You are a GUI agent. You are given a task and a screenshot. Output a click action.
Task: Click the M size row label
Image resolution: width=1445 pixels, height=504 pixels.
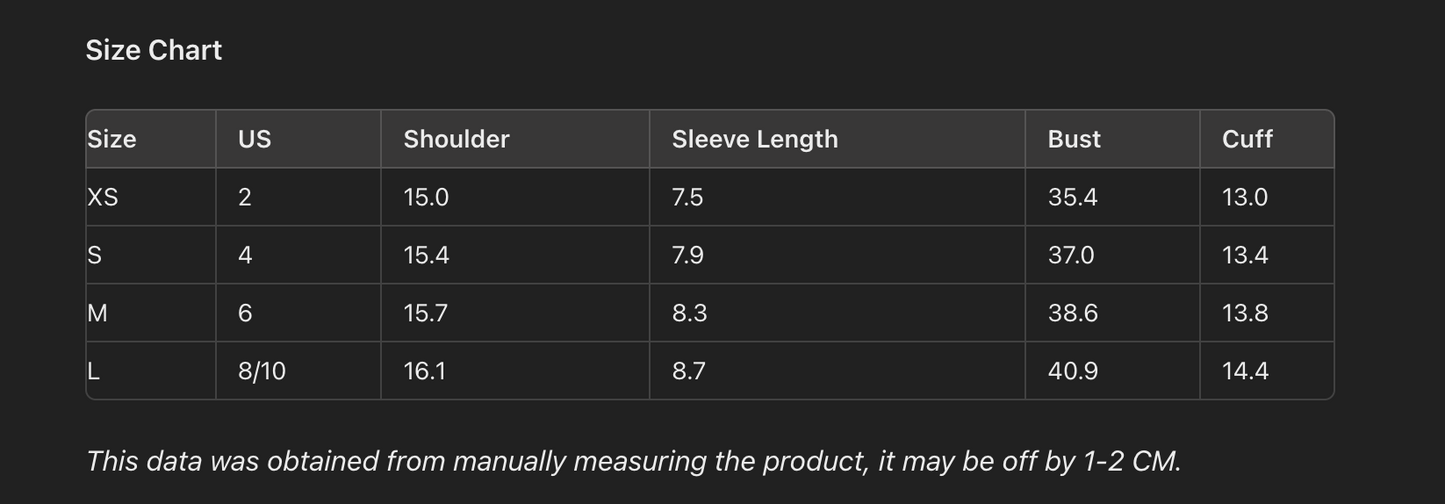click(98, 313)
